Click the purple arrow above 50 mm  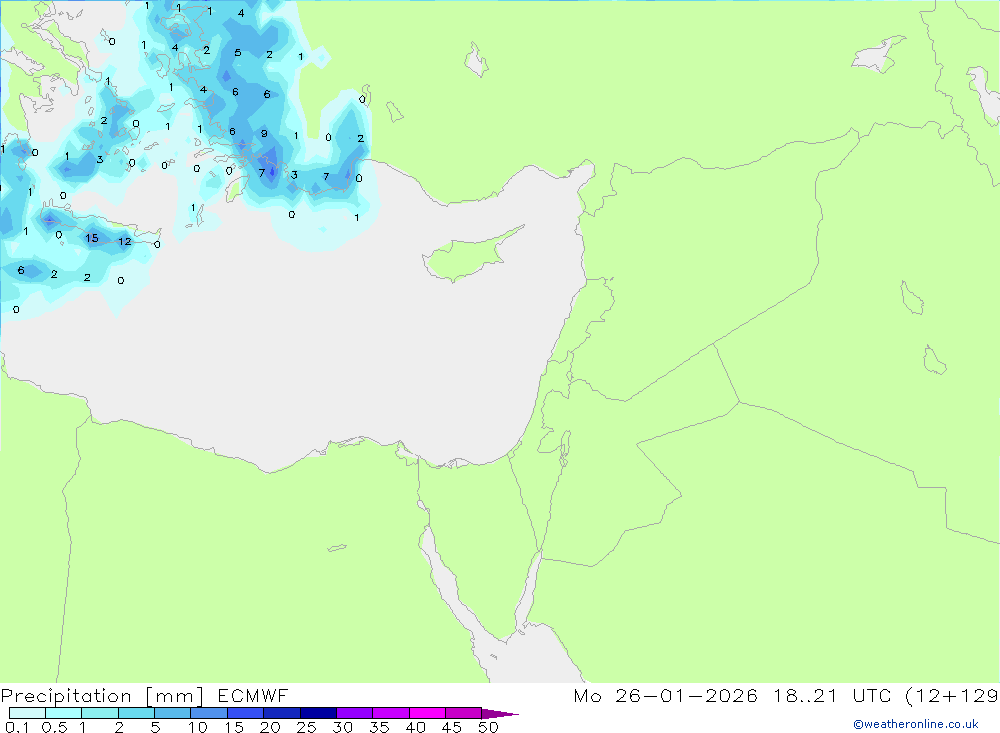tap(500, 714)
